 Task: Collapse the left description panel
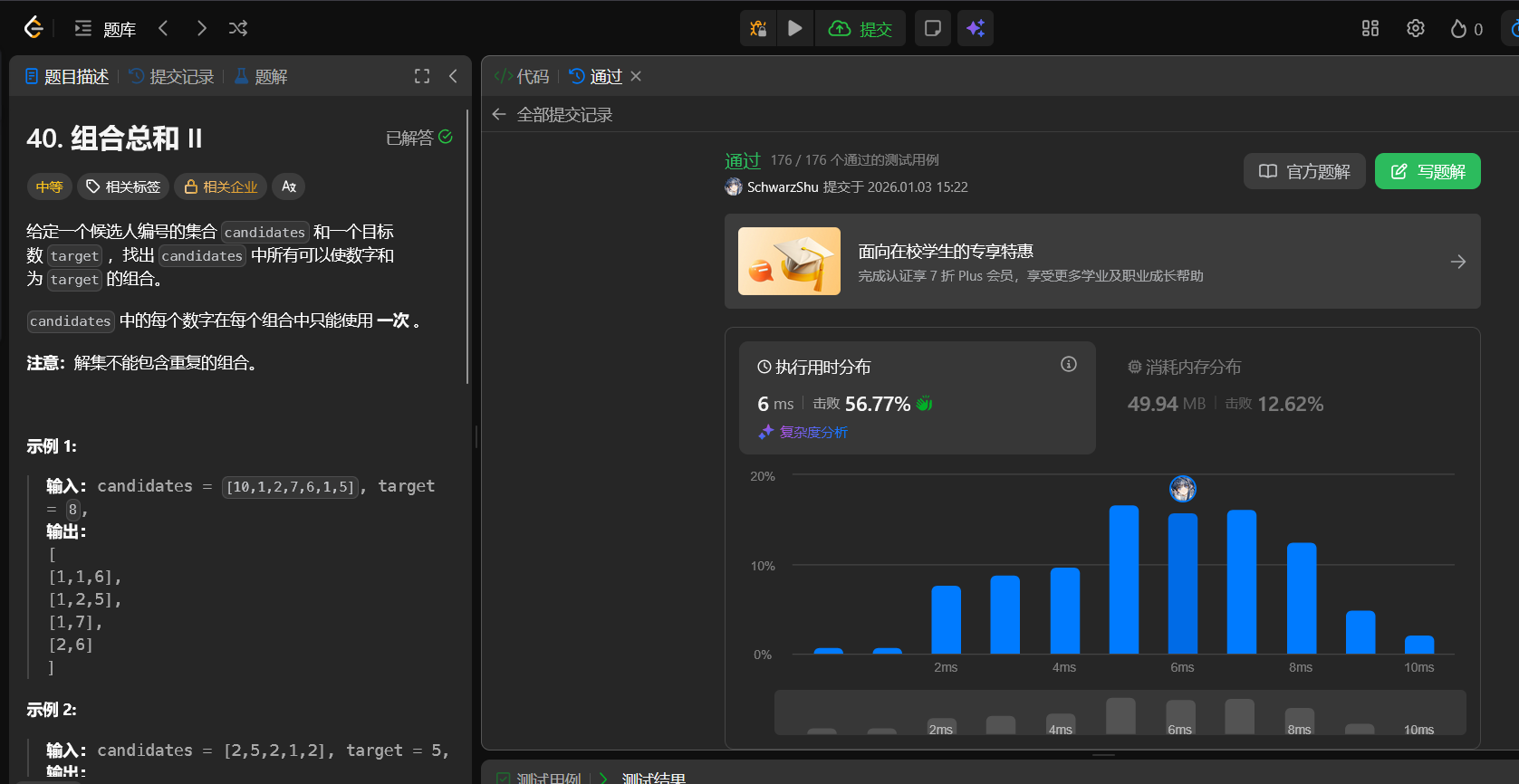point(453,76)
